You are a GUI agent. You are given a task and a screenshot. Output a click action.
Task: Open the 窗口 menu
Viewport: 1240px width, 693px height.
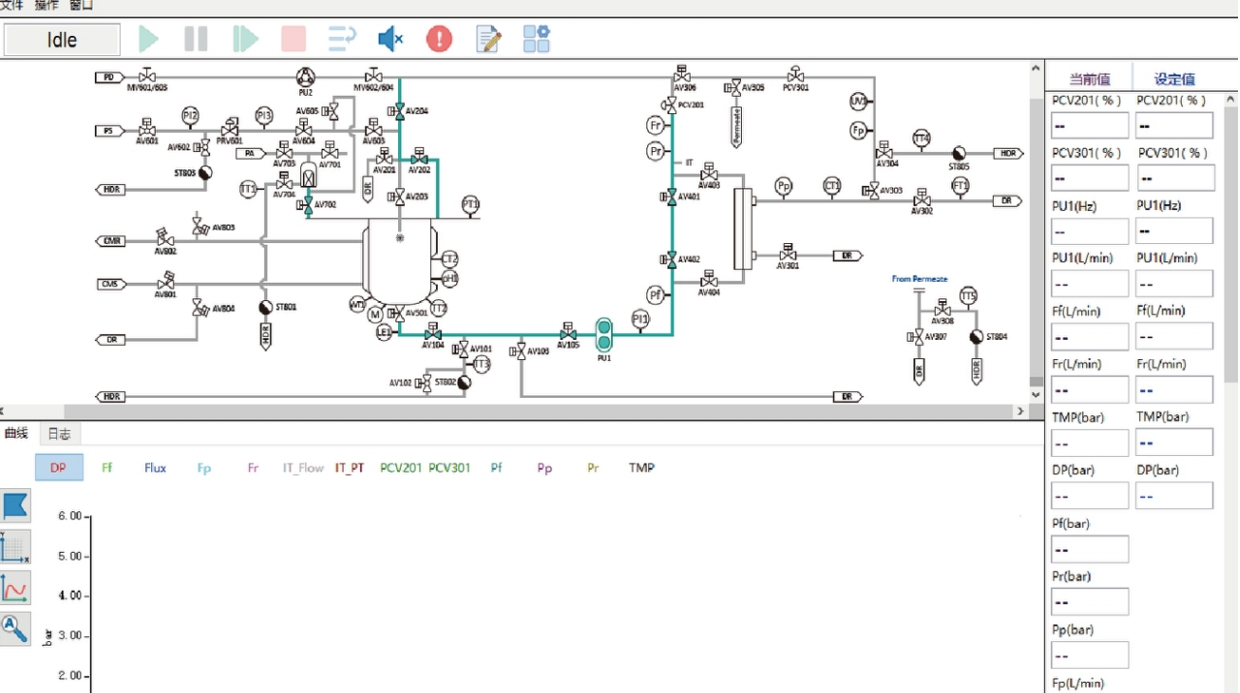81,5
